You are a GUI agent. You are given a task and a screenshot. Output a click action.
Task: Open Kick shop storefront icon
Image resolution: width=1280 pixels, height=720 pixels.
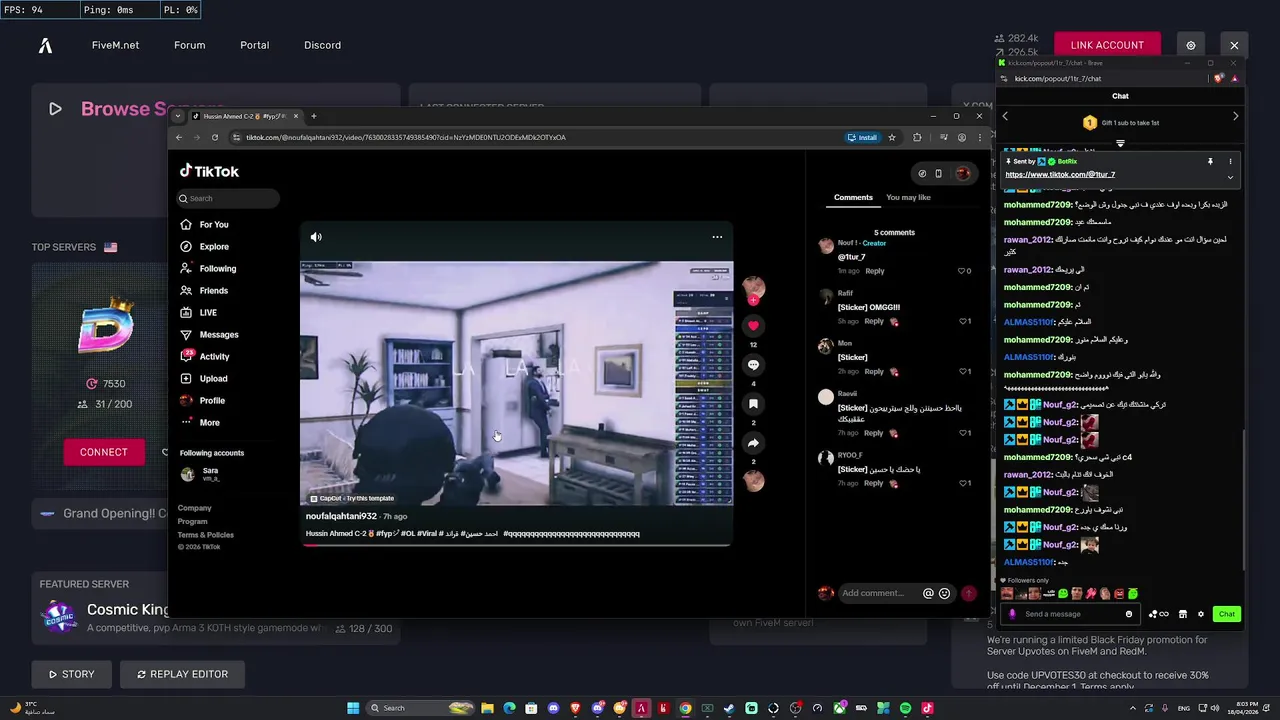pos(1183,614)
